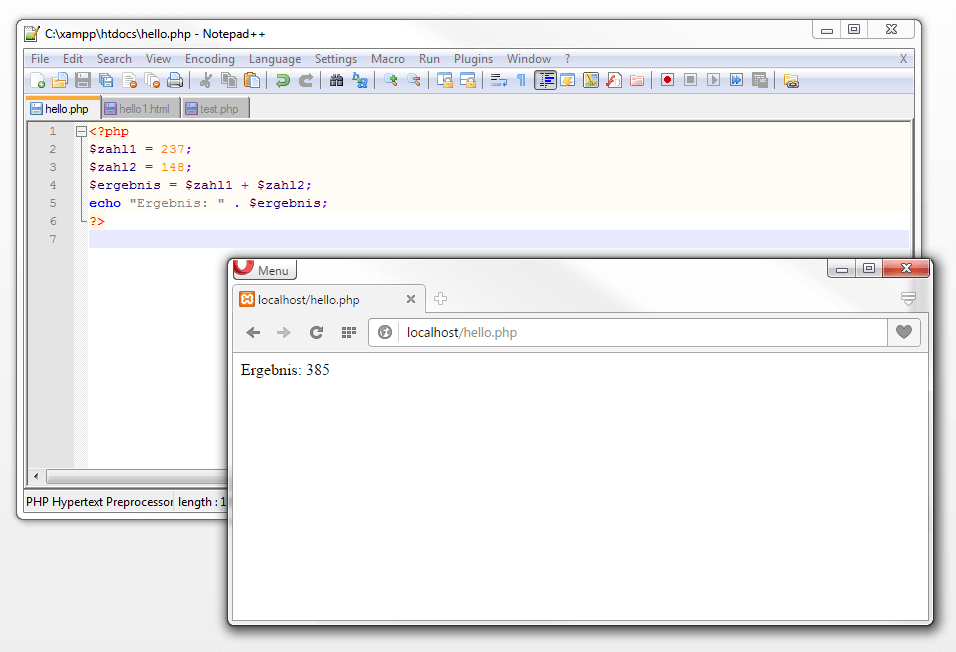Click the $zahl1 = 237 code line
This screenshot has width=956, height=652.
tap(140, 149)
